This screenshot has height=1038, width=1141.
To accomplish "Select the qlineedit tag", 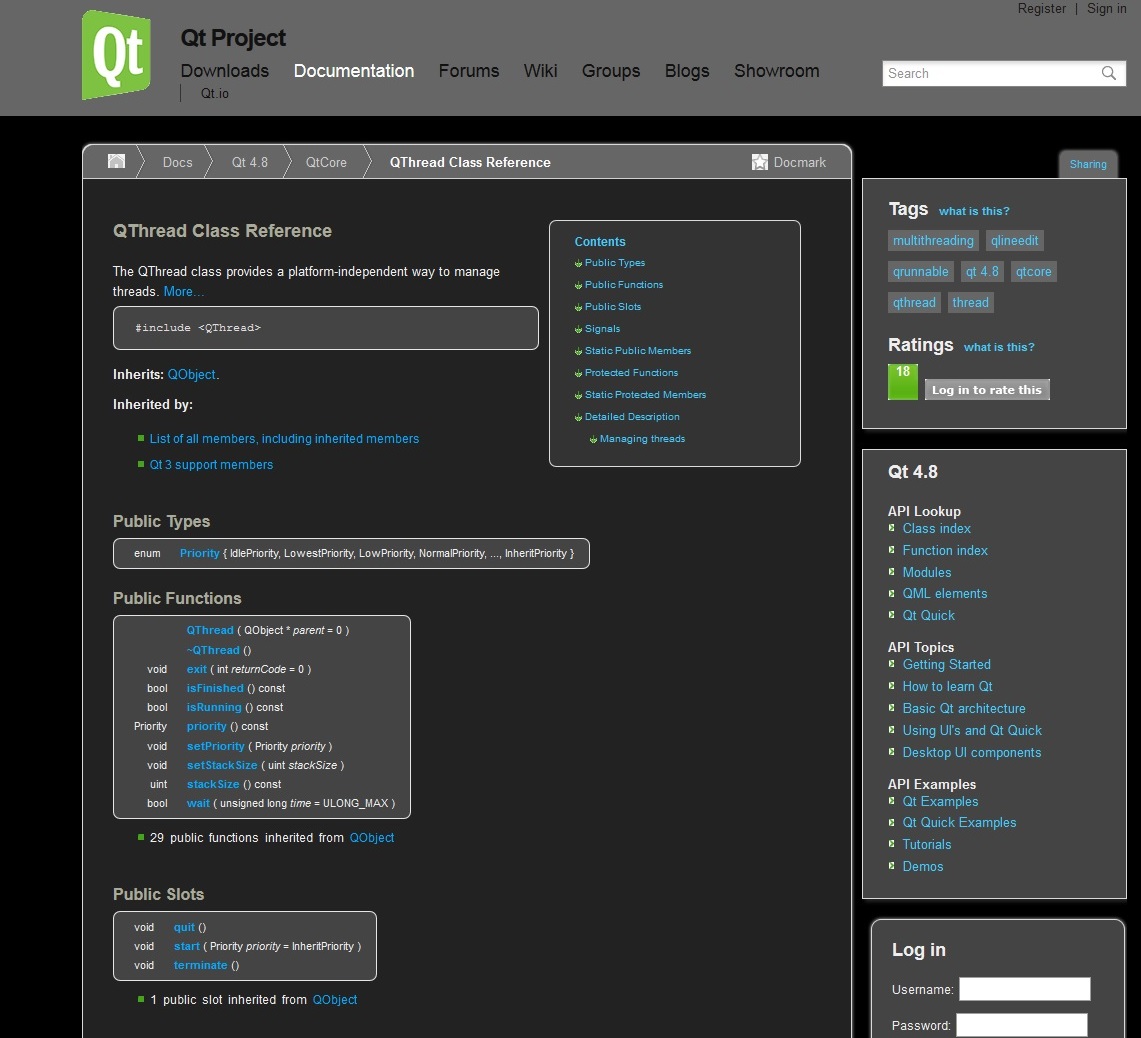I will 1014,241.
